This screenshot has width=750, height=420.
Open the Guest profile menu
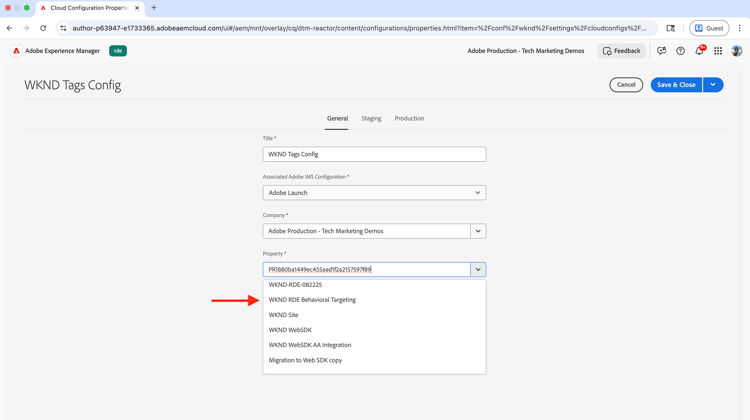709,28
